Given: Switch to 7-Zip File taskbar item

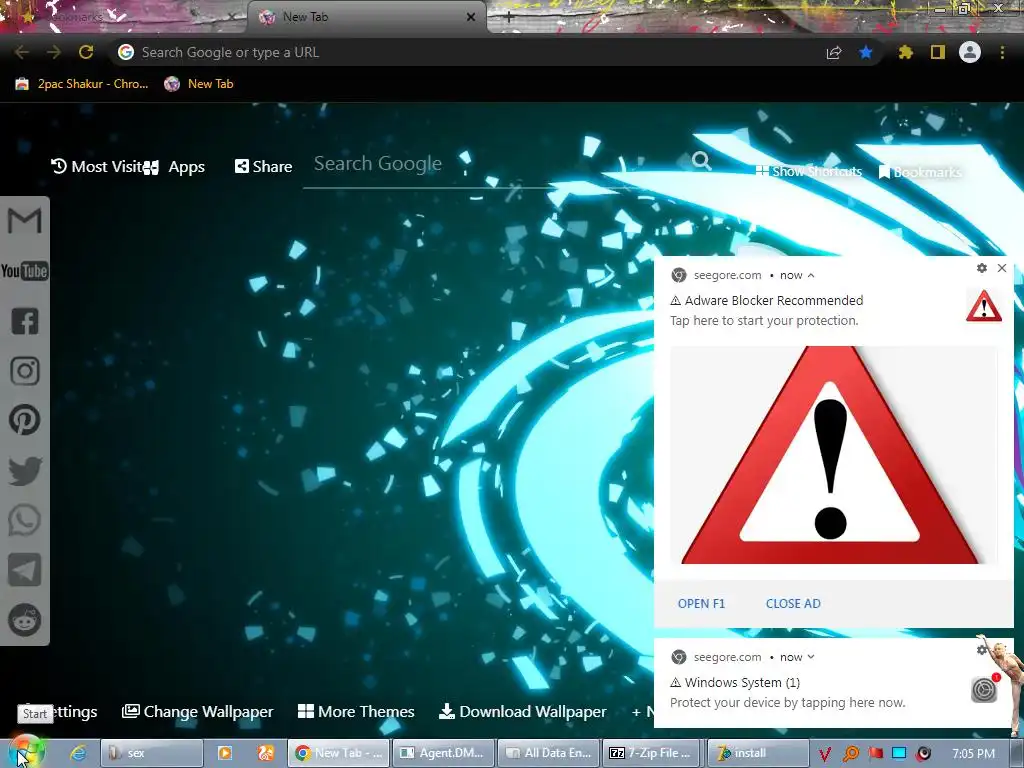Looking at the screenshot, I should [652, 753].
